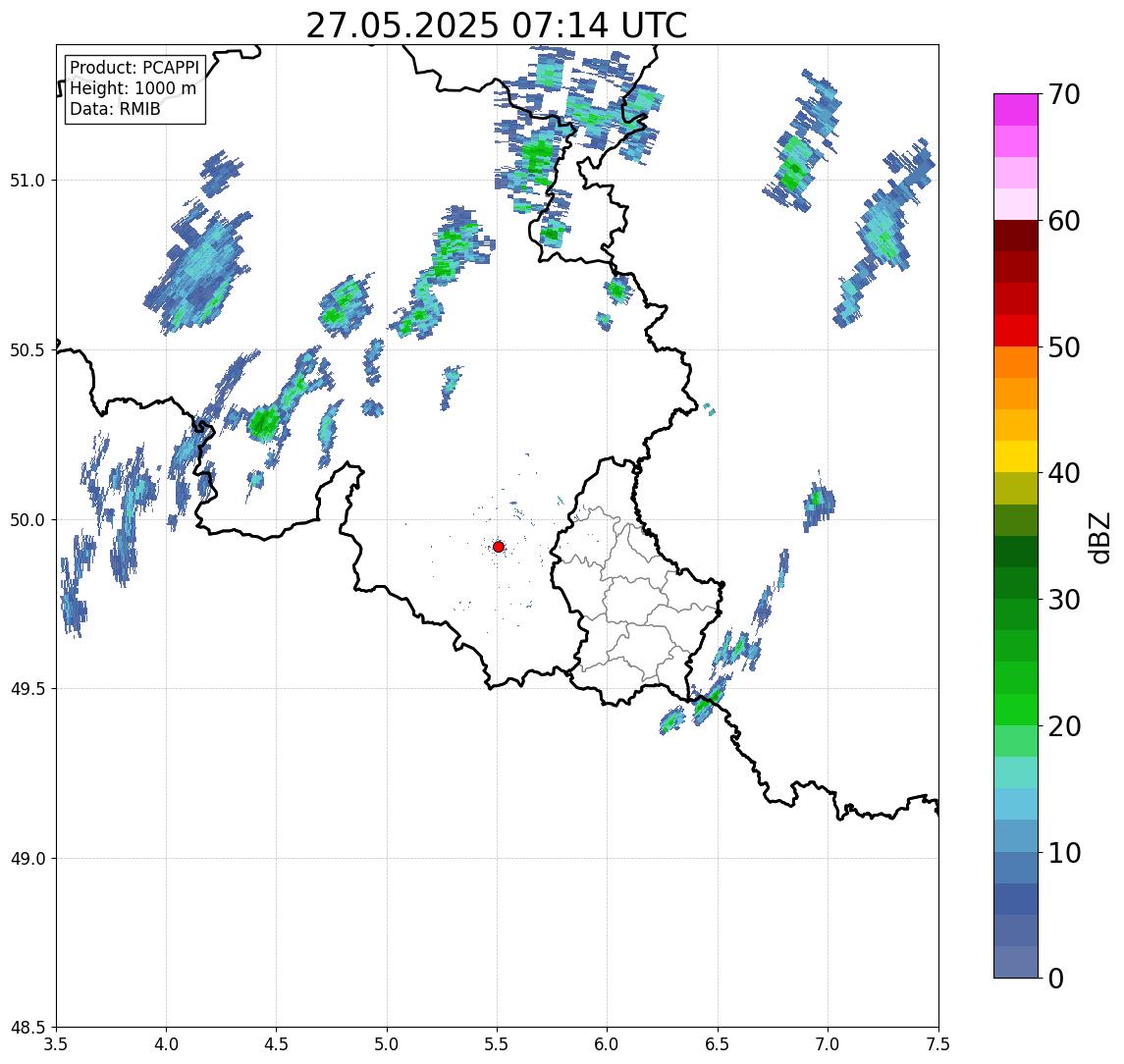Click the colorbar tick label 60

pos(1064,222)
